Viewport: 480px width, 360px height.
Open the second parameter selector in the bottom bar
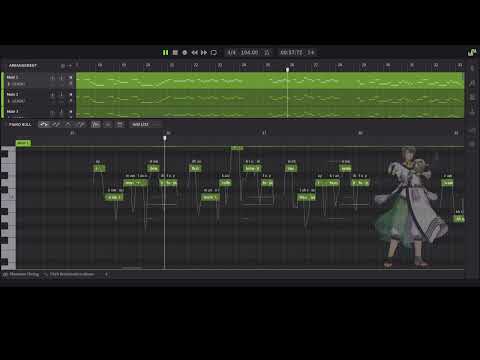pyautogui.click(x=69, y=274)
